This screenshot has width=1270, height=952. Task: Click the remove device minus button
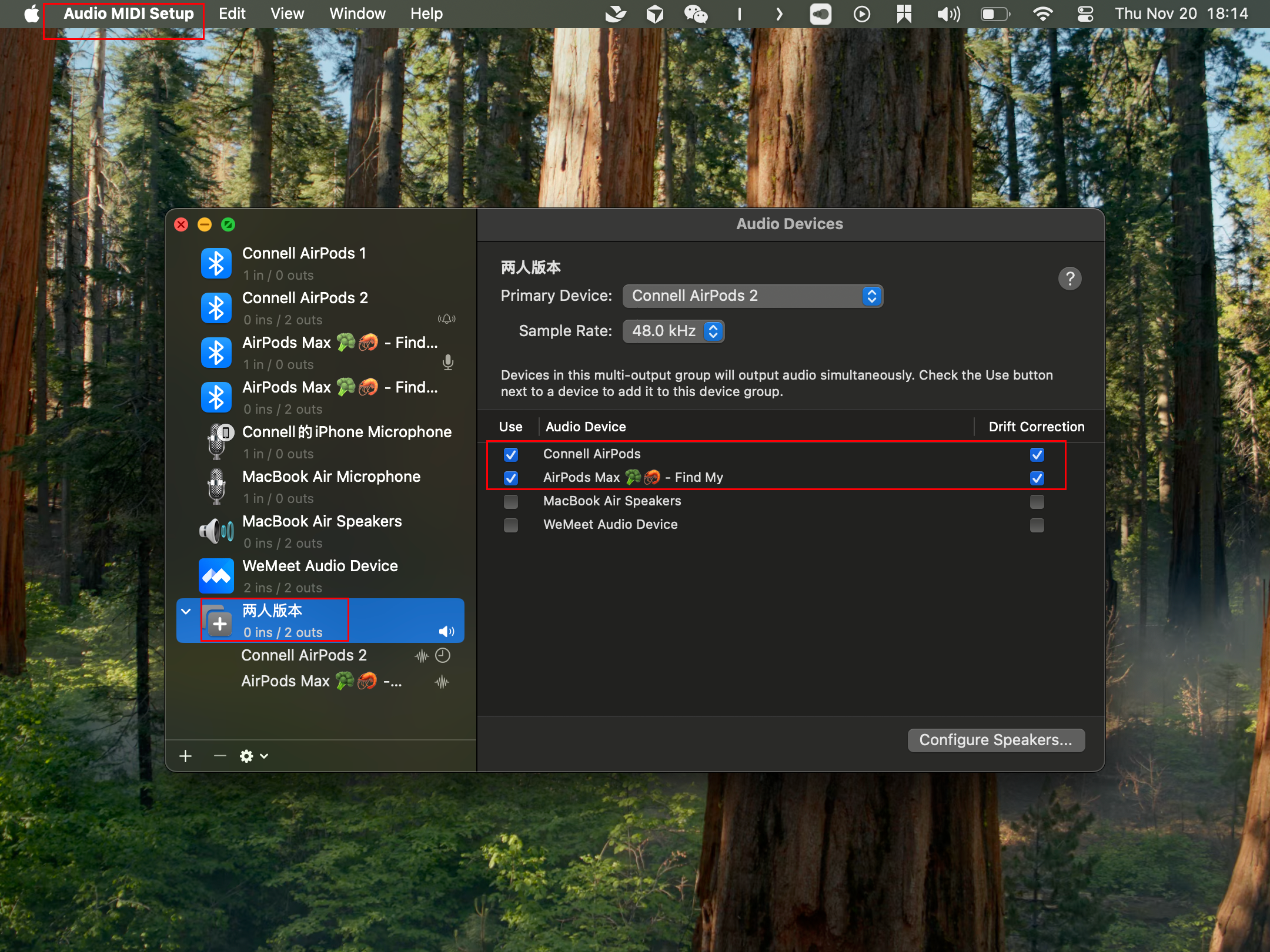(x=220, y=756)
